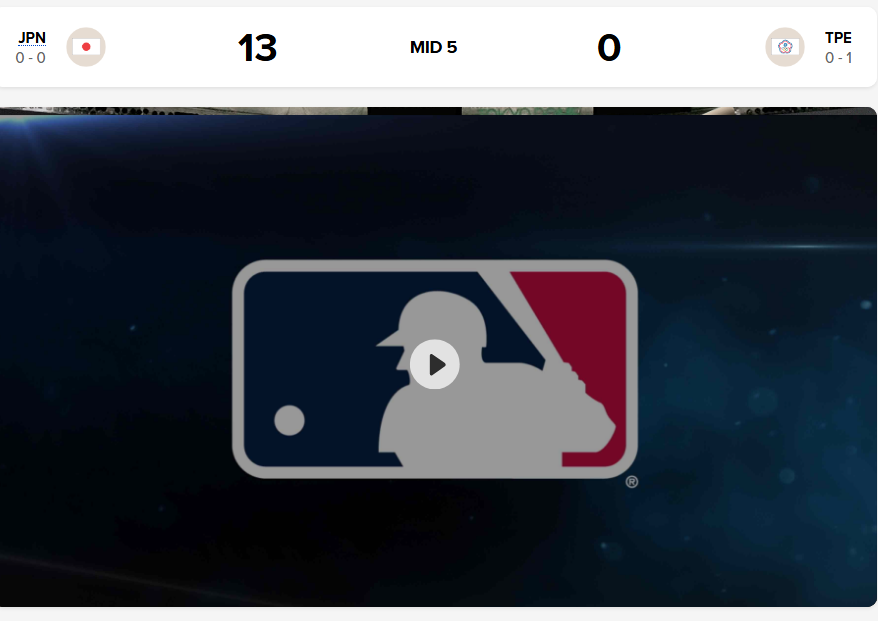Click the MID 5 inning status
The width and height of the screenshot is (878, 621).
click(433, 47)
